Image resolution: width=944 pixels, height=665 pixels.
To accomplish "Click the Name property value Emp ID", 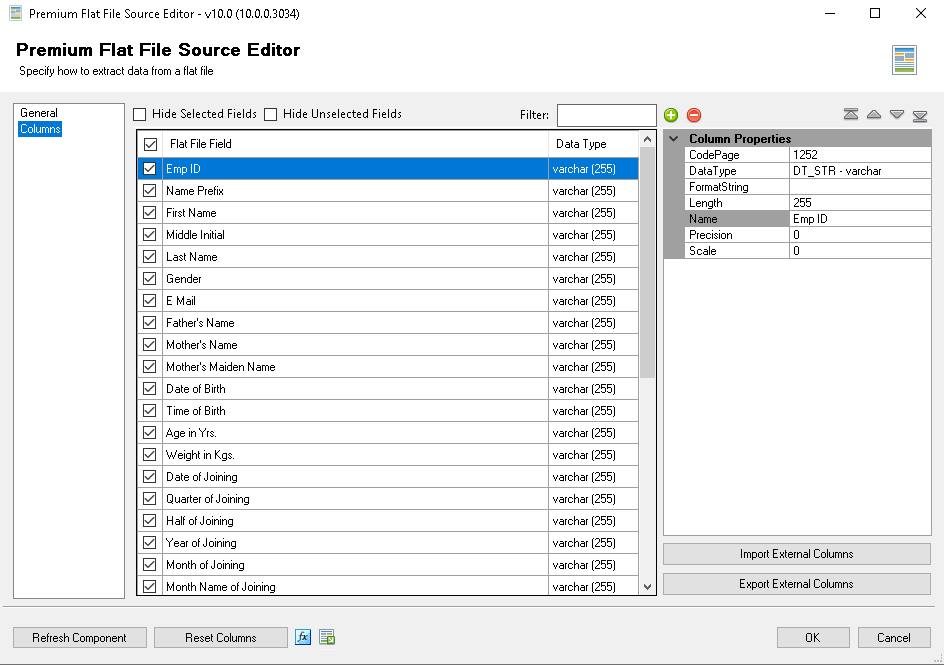I will pyautogui.click(x=860, y=219).
